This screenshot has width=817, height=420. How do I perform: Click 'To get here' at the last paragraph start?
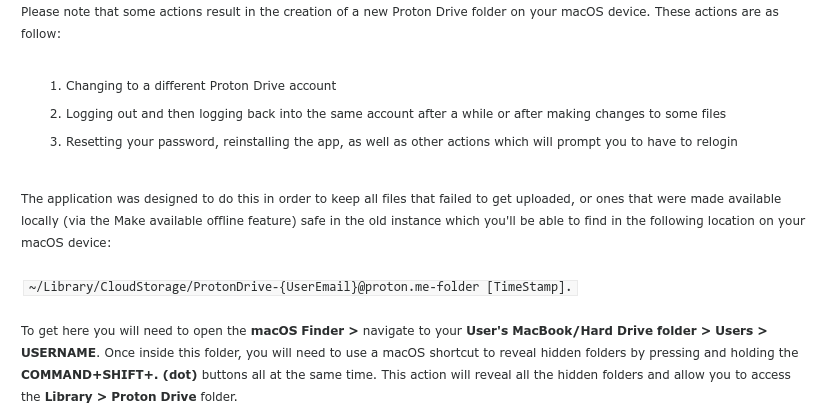[51, 331]
